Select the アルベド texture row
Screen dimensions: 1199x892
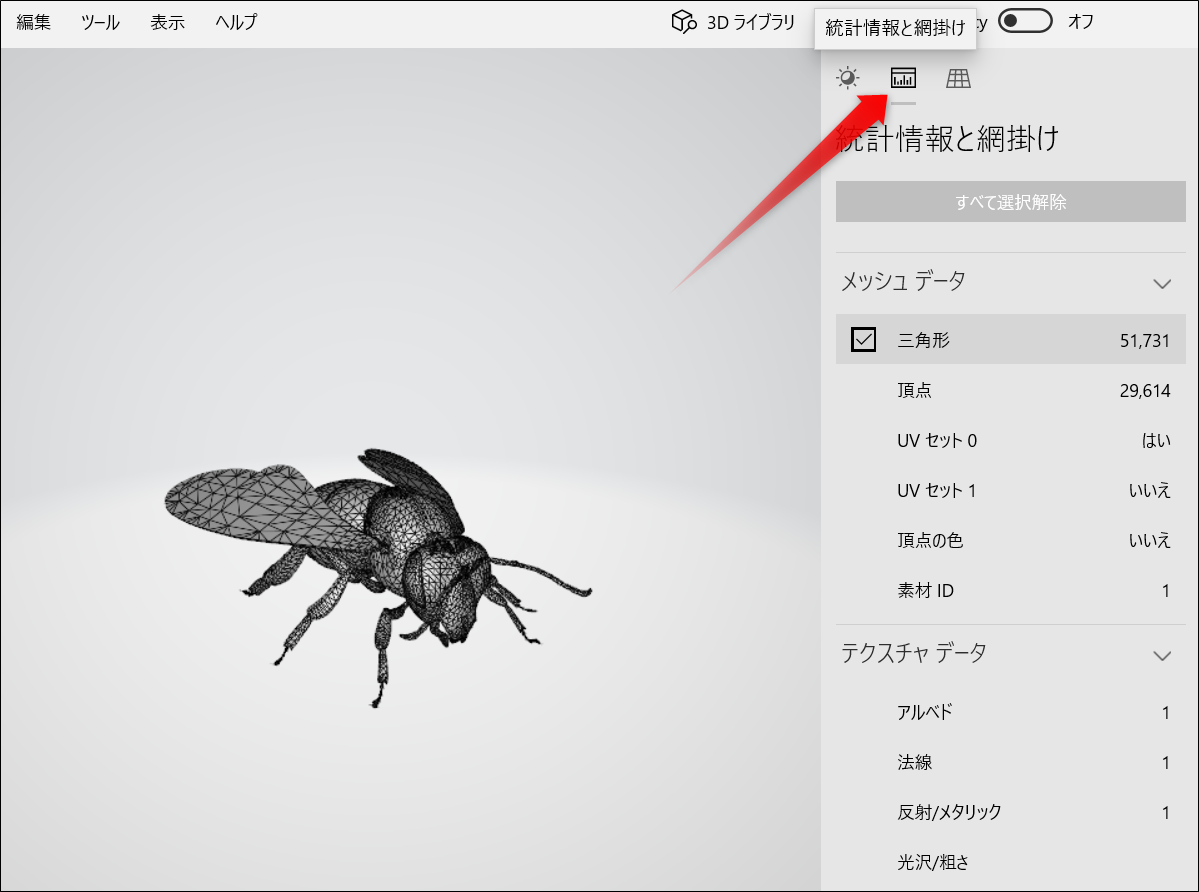click(x=1010, y=712)
